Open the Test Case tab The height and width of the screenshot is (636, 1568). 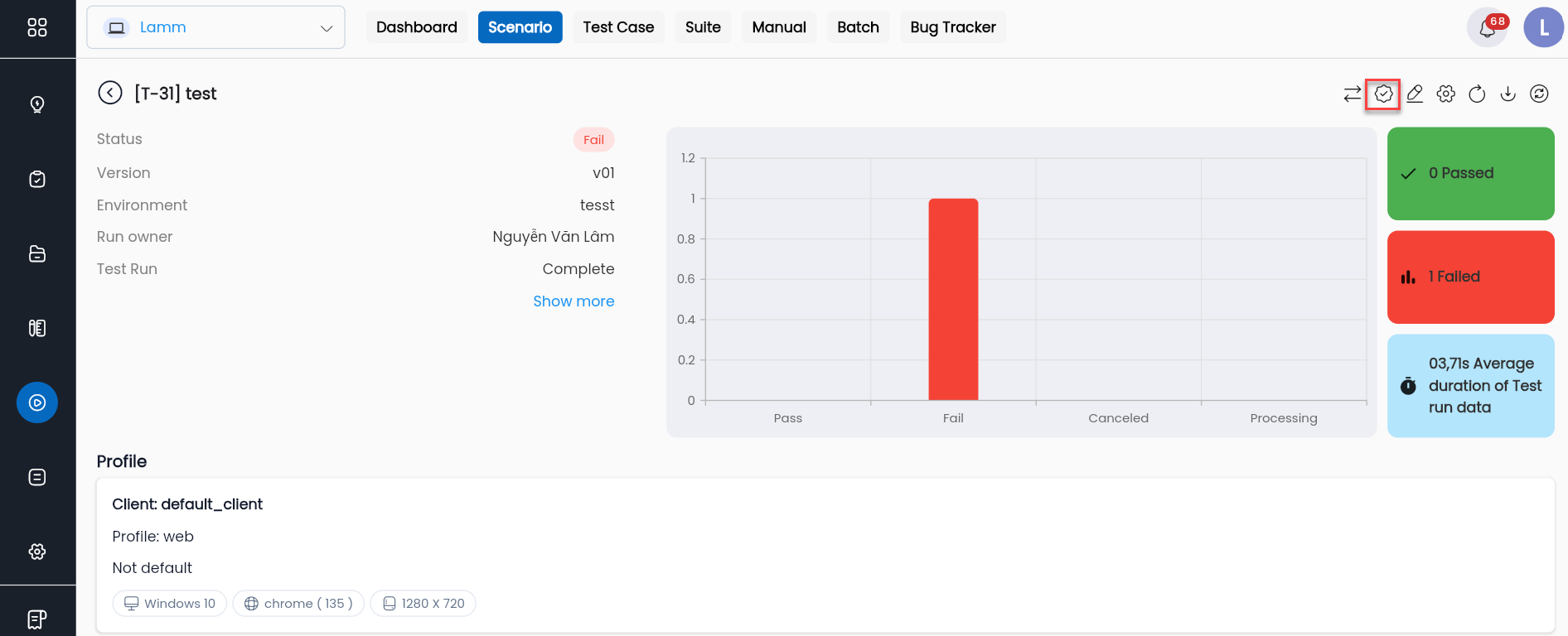coord(618,27)
